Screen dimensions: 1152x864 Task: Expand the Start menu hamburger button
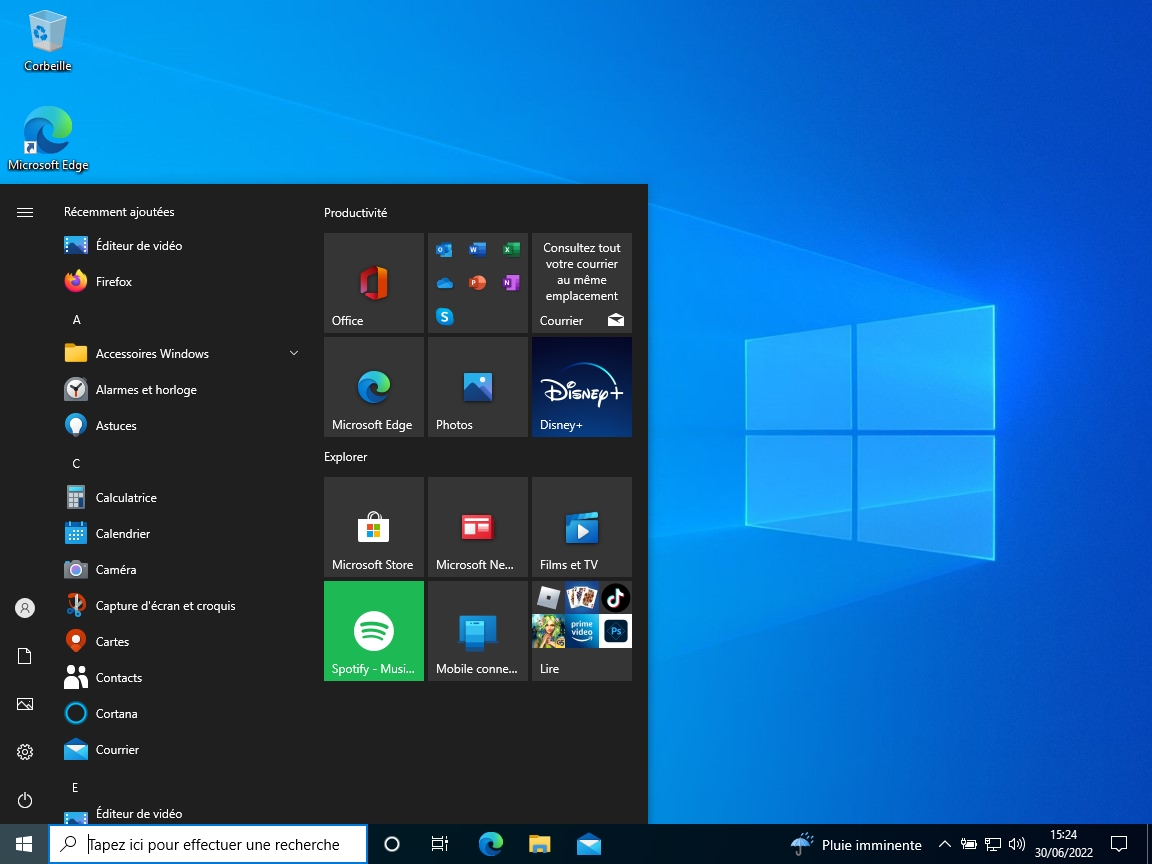[25, 212]
